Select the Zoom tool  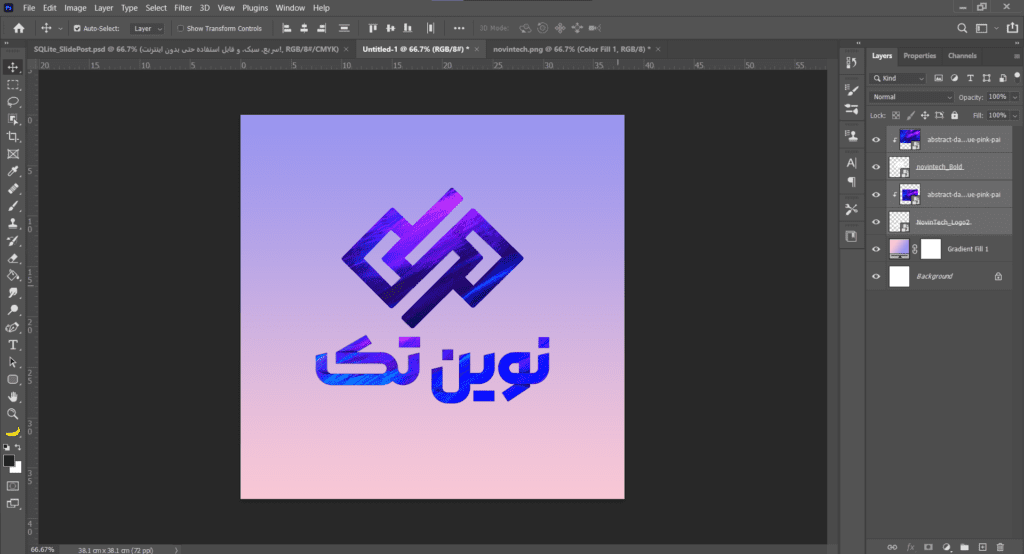pos(12,414)
